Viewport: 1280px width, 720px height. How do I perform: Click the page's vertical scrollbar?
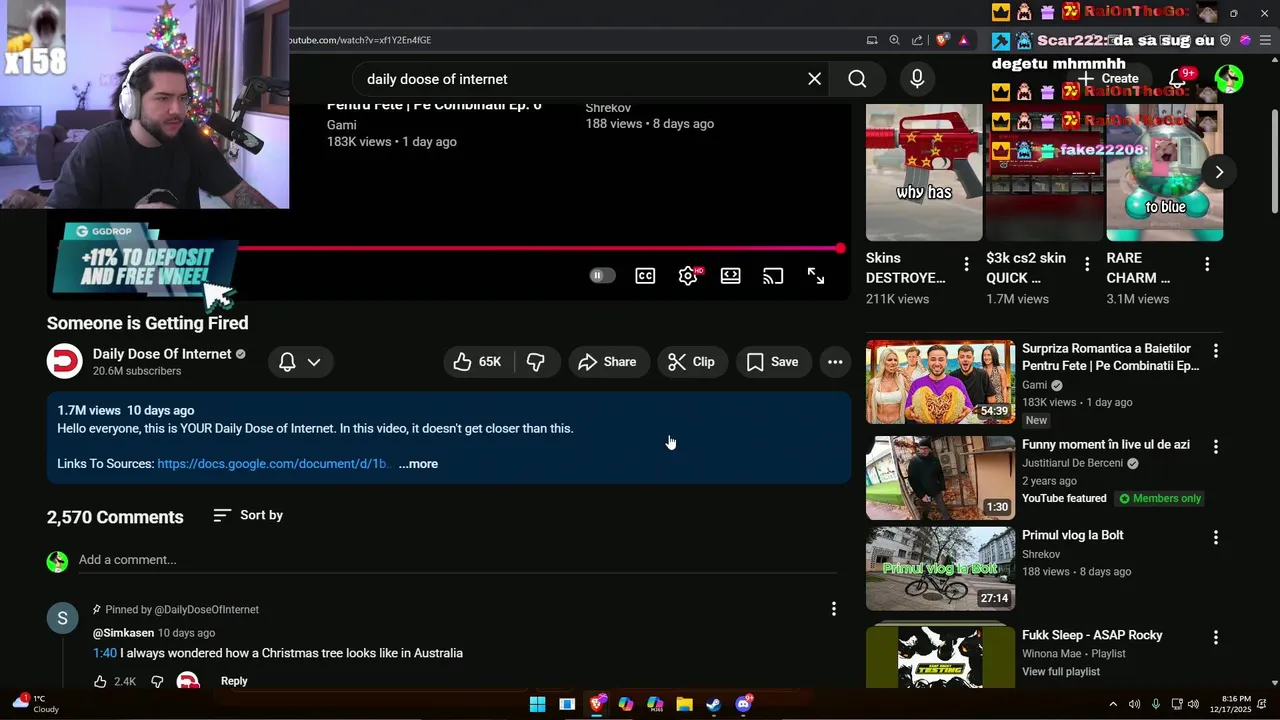tap(1274, 160)
